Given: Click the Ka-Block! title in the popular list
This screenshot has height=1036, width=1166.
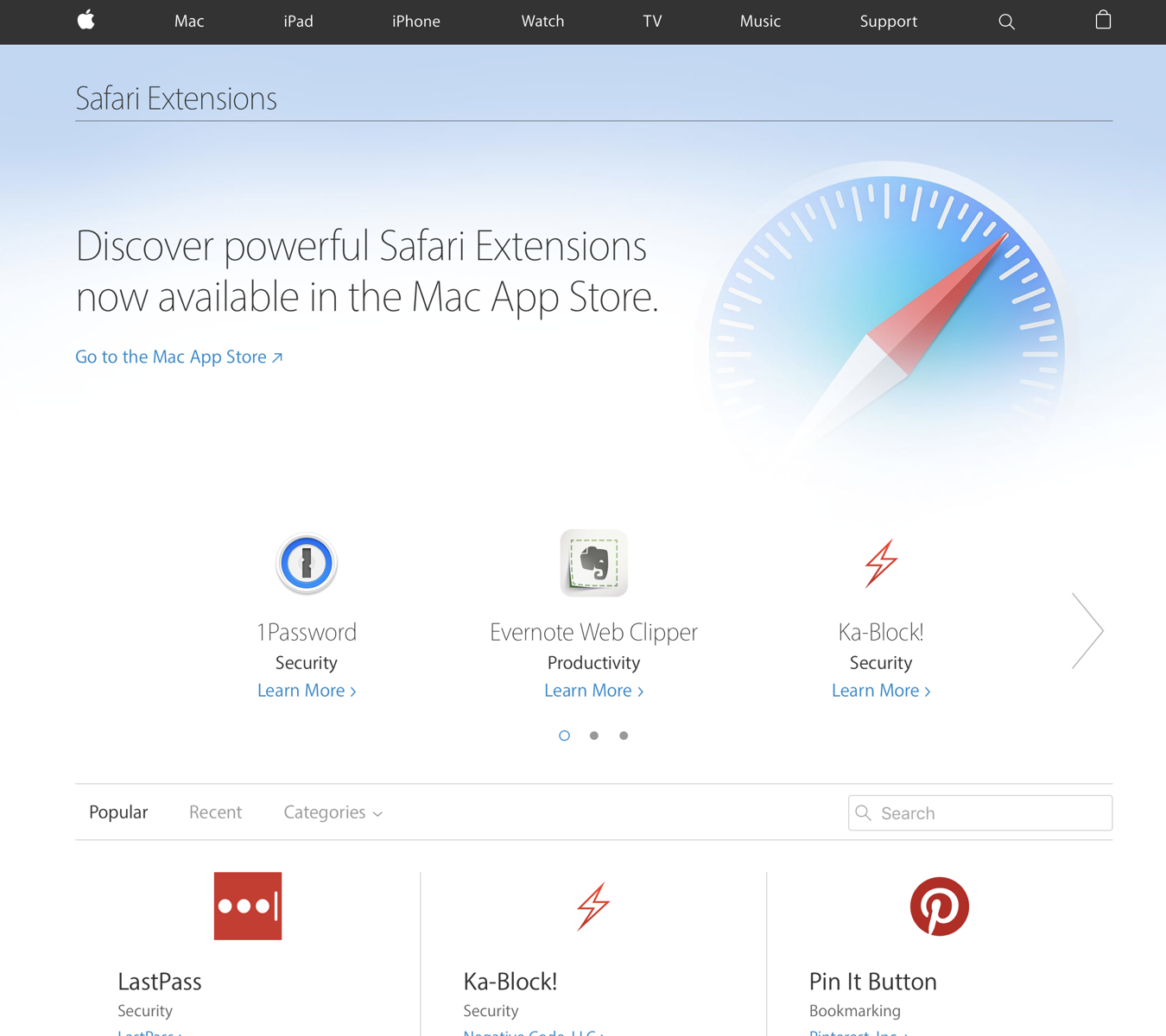Looking at the screenshot, I should [510, 982].
